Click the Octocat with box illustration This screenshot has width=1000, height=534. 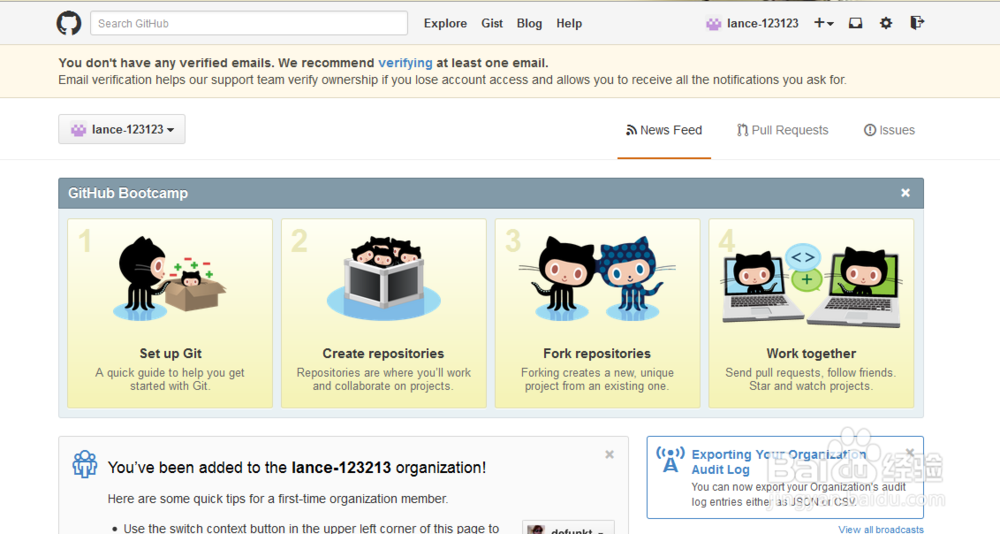pos(170,279)
